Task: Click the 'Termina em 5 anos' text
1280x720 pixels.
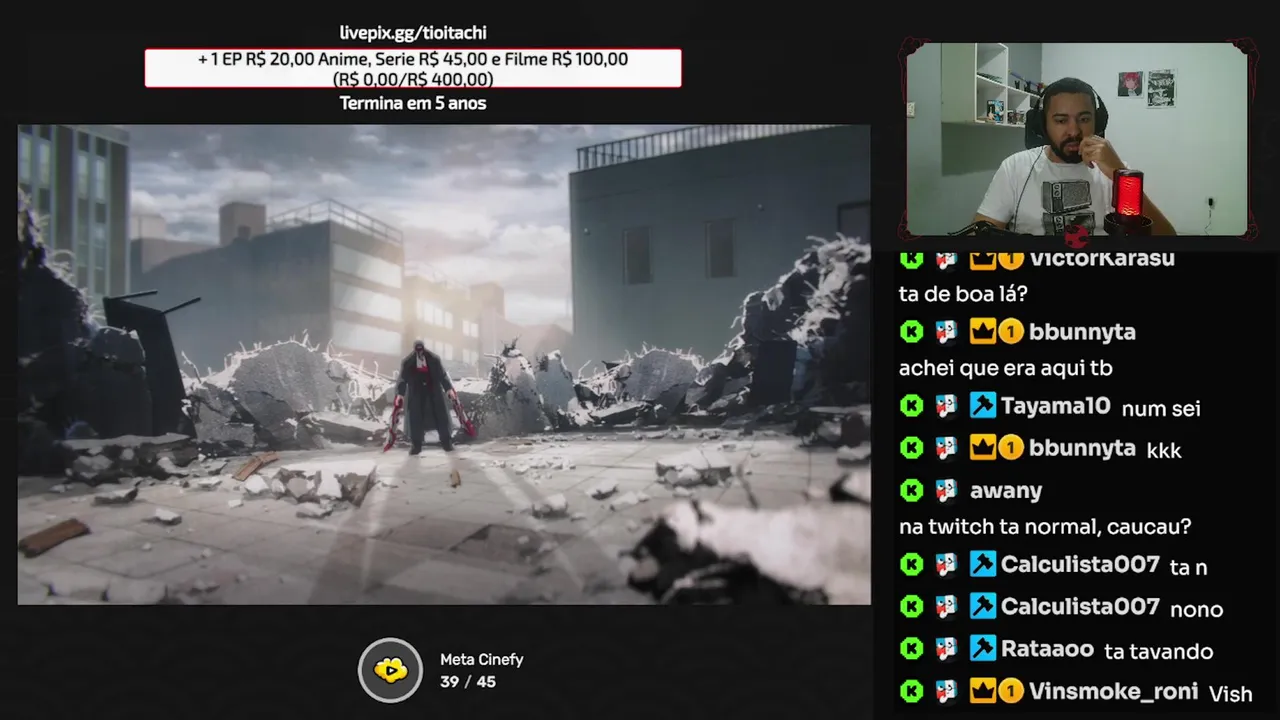Action: 413,103
